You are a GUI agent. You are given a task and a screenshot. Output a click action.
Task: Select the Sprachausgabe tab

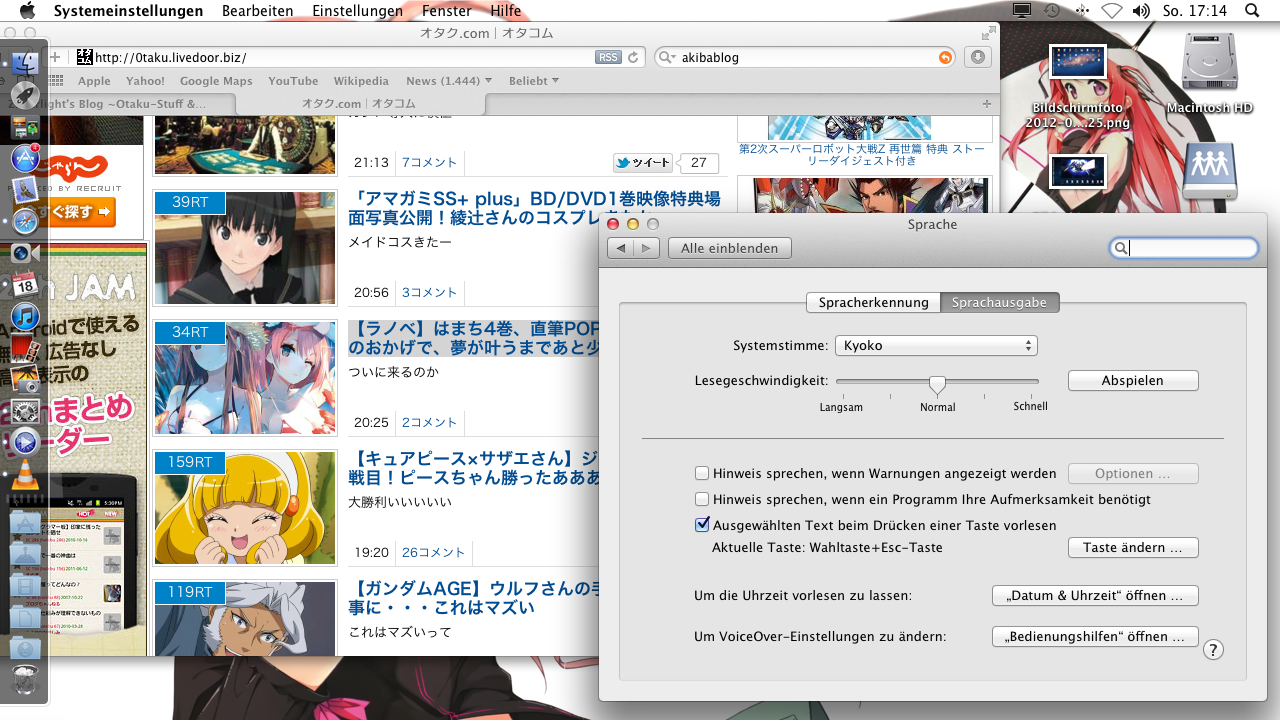click(1000, 303)
